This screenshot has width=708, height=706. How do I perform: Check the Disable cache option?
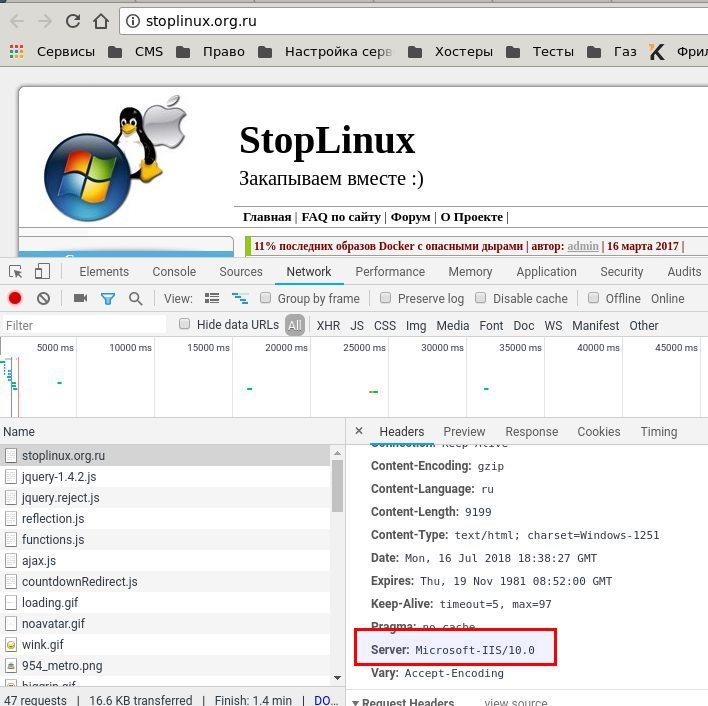pyautogui.click(x=480, y=298)
